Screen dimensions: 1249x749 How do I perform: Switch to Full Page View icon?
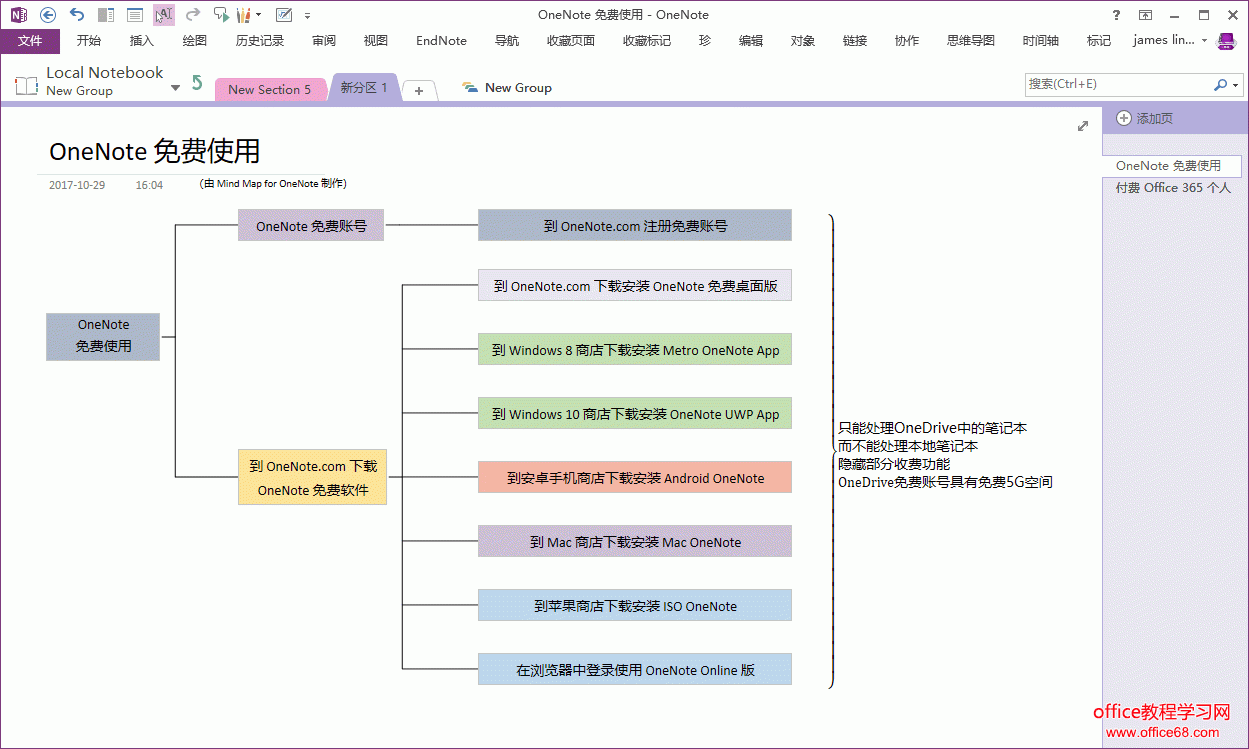tap(135, 15)
